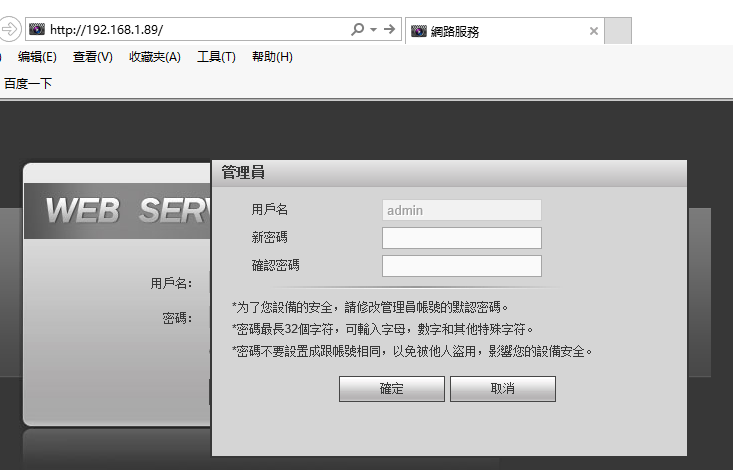Image resolution: width=733 pixels, height=470 pixels.
Task: Click the 新密碼 input field
Action: coord(462,238)
